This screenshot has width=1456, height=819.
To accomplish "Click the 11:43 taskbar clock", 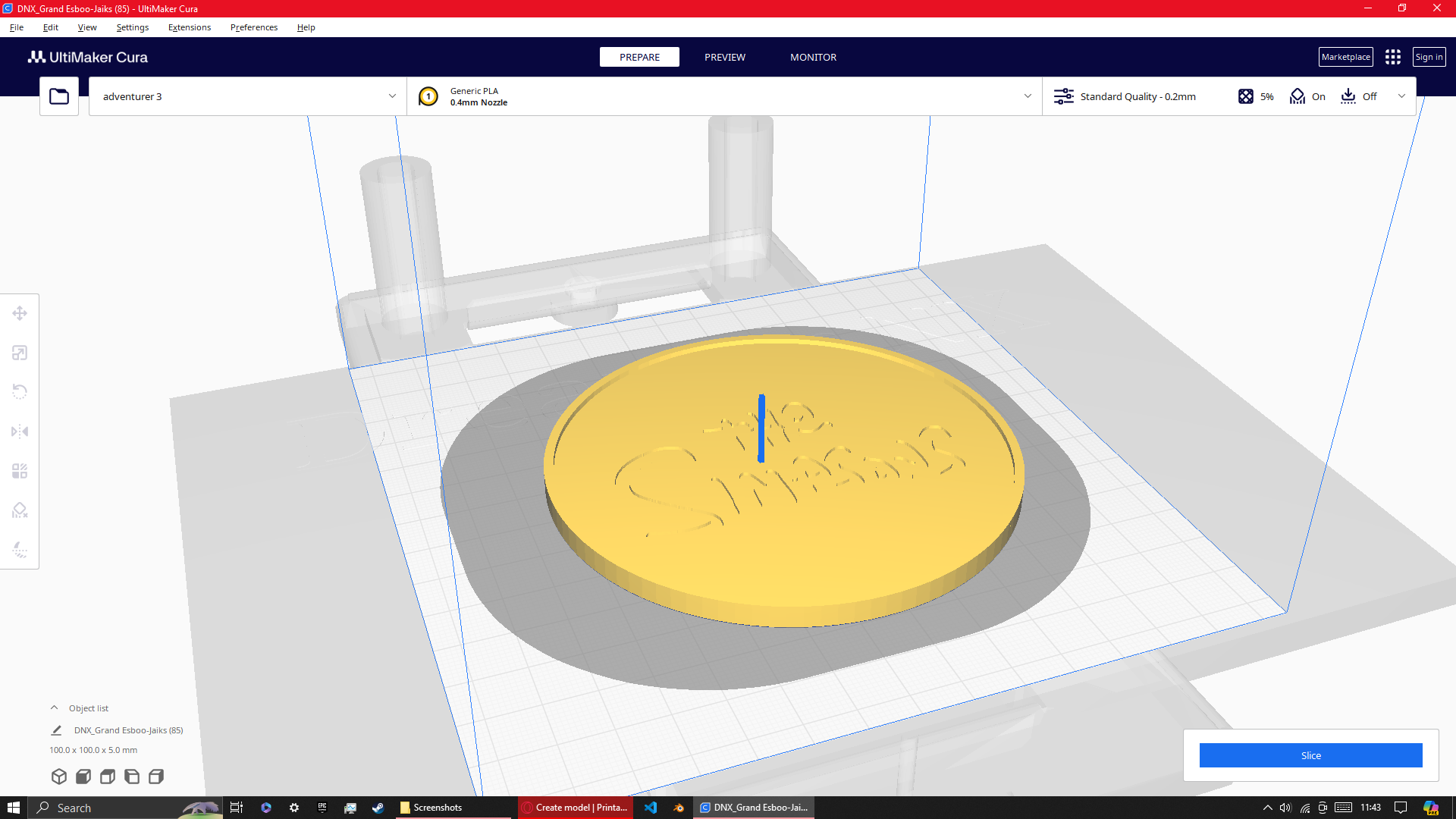I will click(1370, 808).
